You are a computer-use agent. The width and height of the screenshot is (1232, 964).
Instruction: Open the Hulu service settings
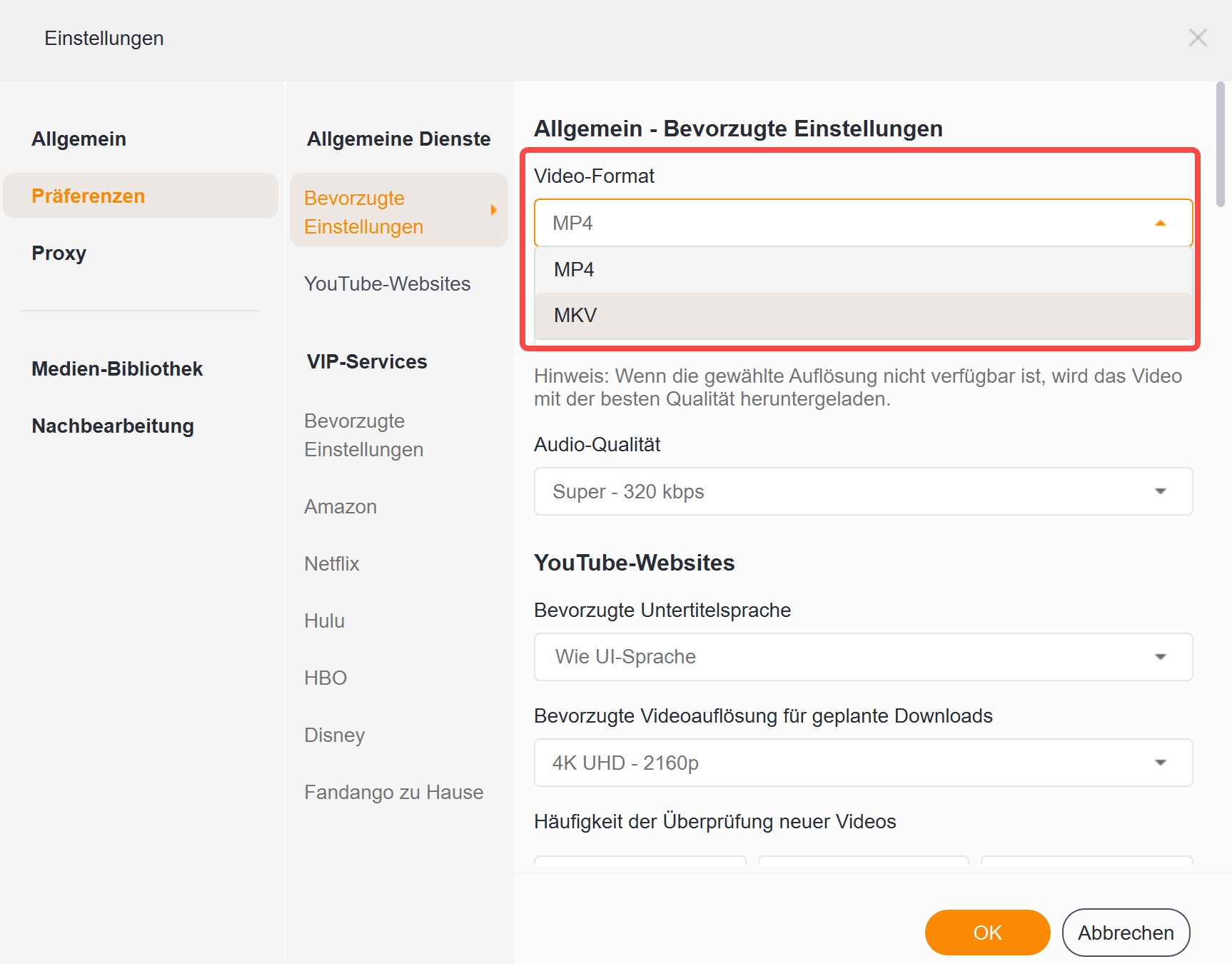point(324,621)
